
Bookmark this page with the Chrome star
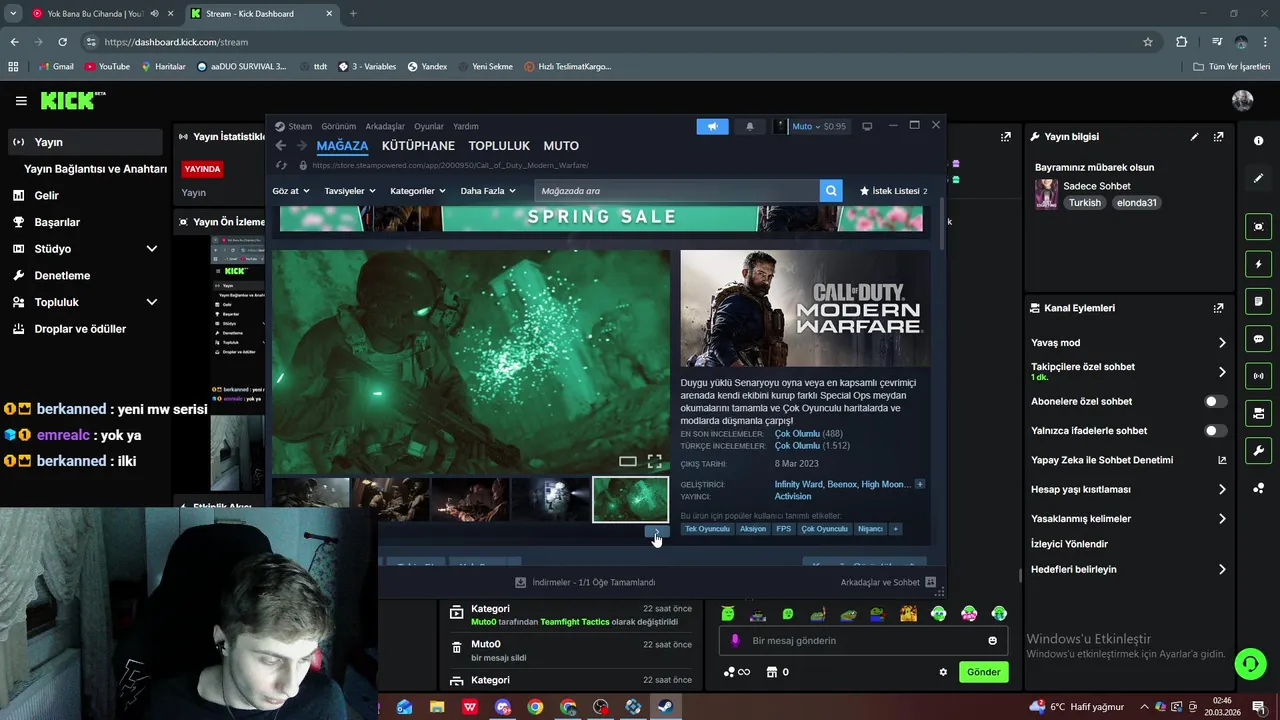(x=1148, y=42)
